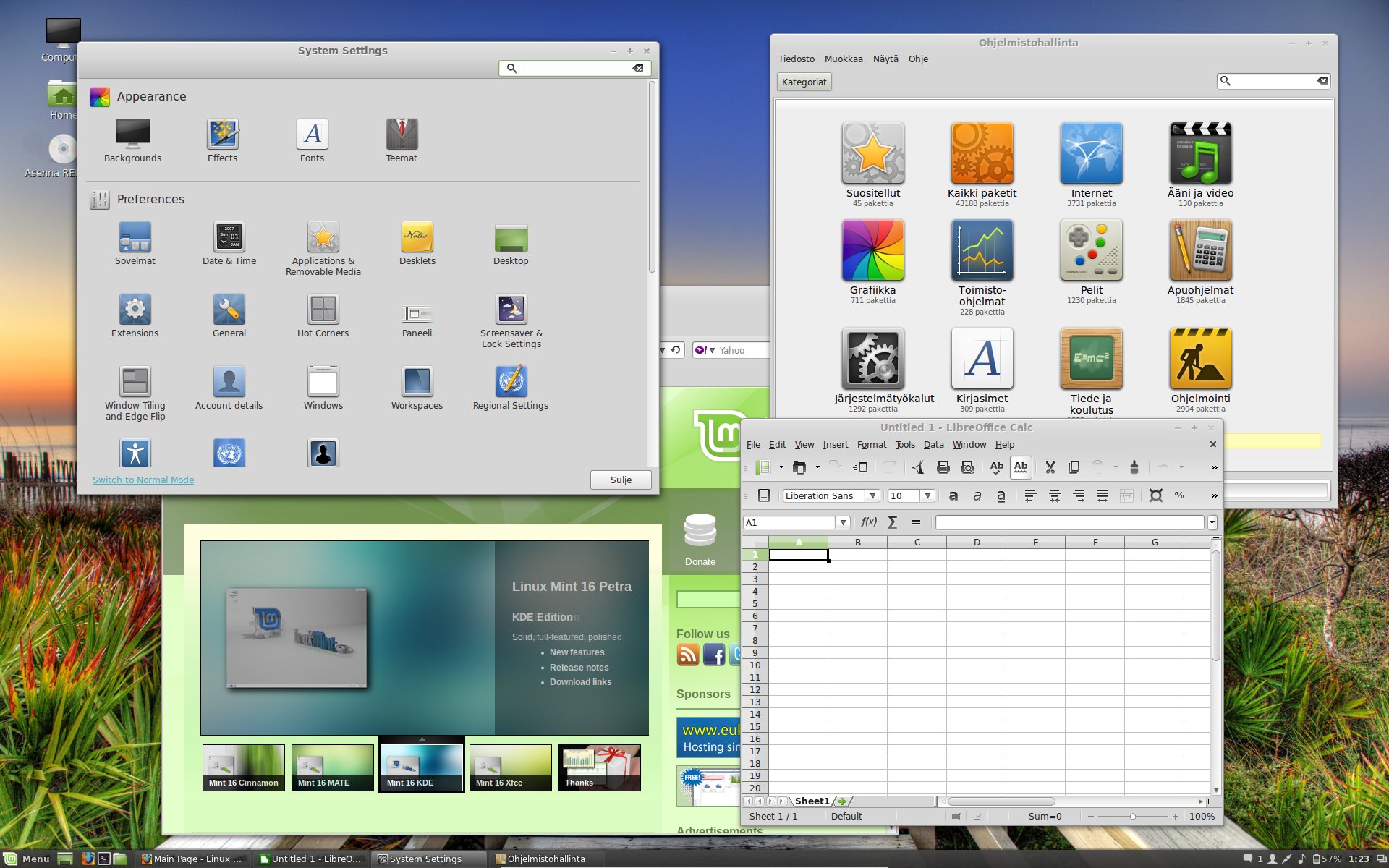The height and width of the screenshot is (868, 1389).
Task: Click Download links link
Action: pos(580,681)
